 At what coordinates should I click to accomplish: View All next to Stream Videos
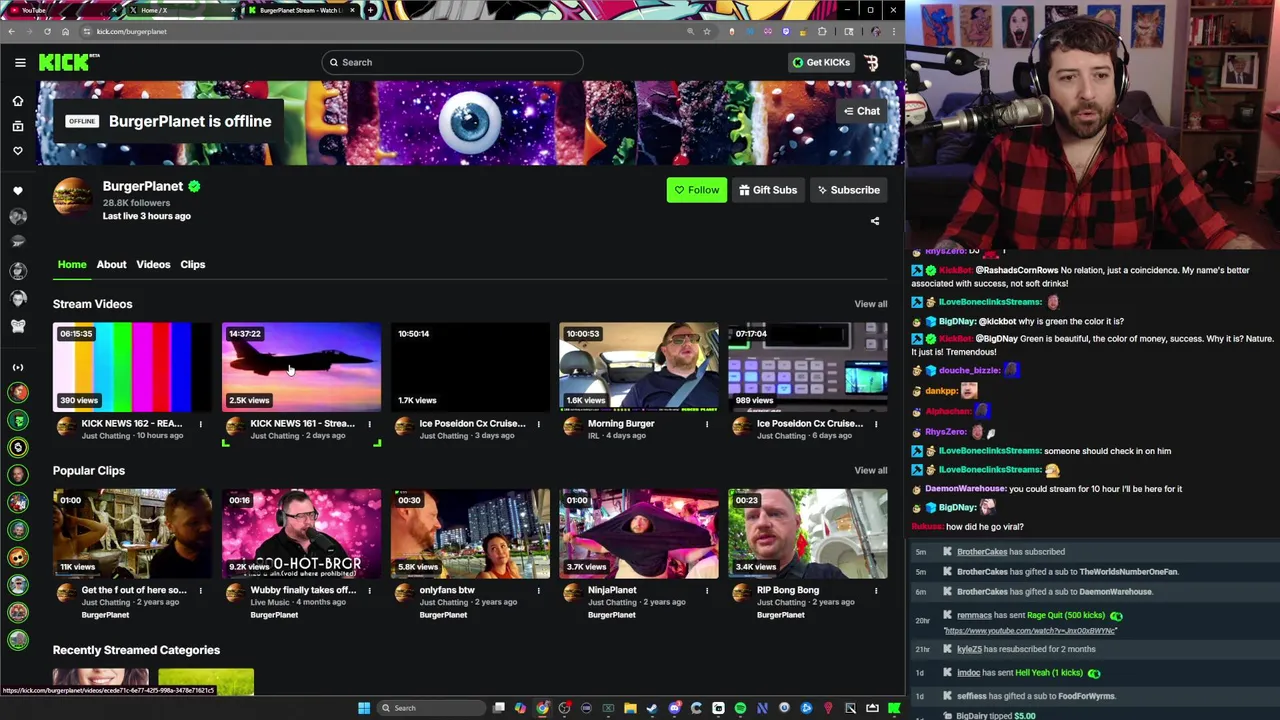pos(870,304)
